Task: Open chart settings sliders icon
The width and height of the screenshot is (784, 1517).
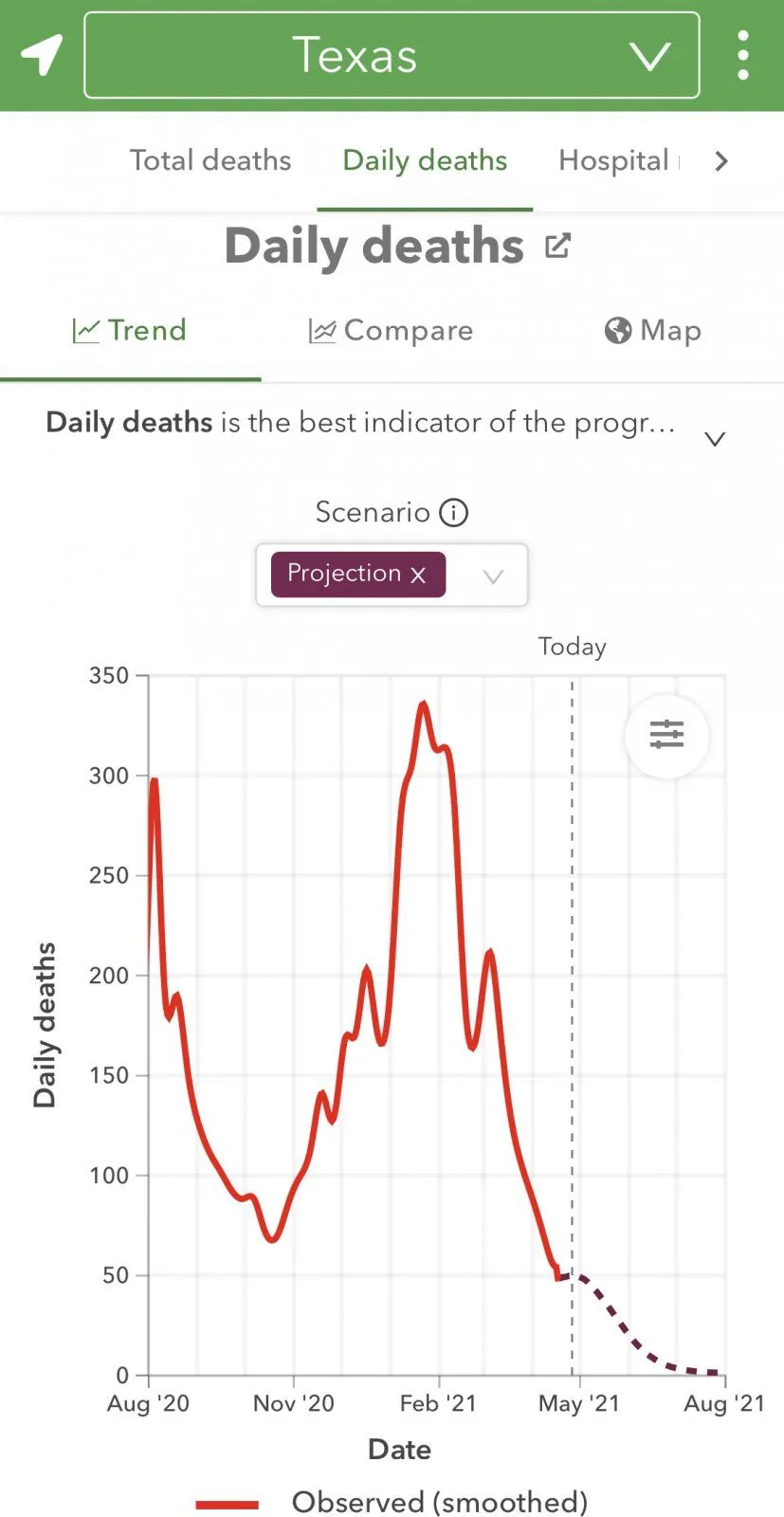Action: [666, 735]
